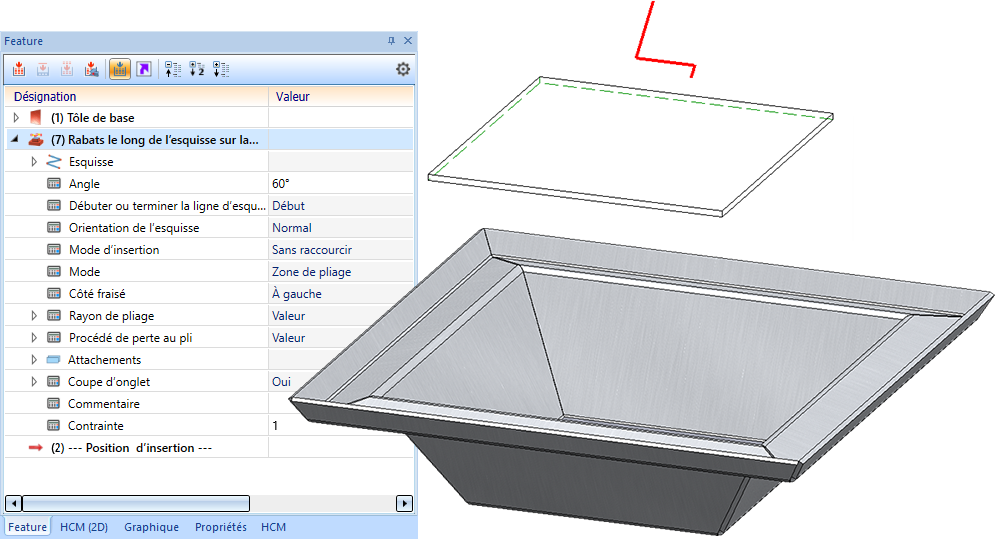Click the Orientation de l'esquisse parameter icon
995x539 pixels.
pyautogui.click(x=54, y=227)
